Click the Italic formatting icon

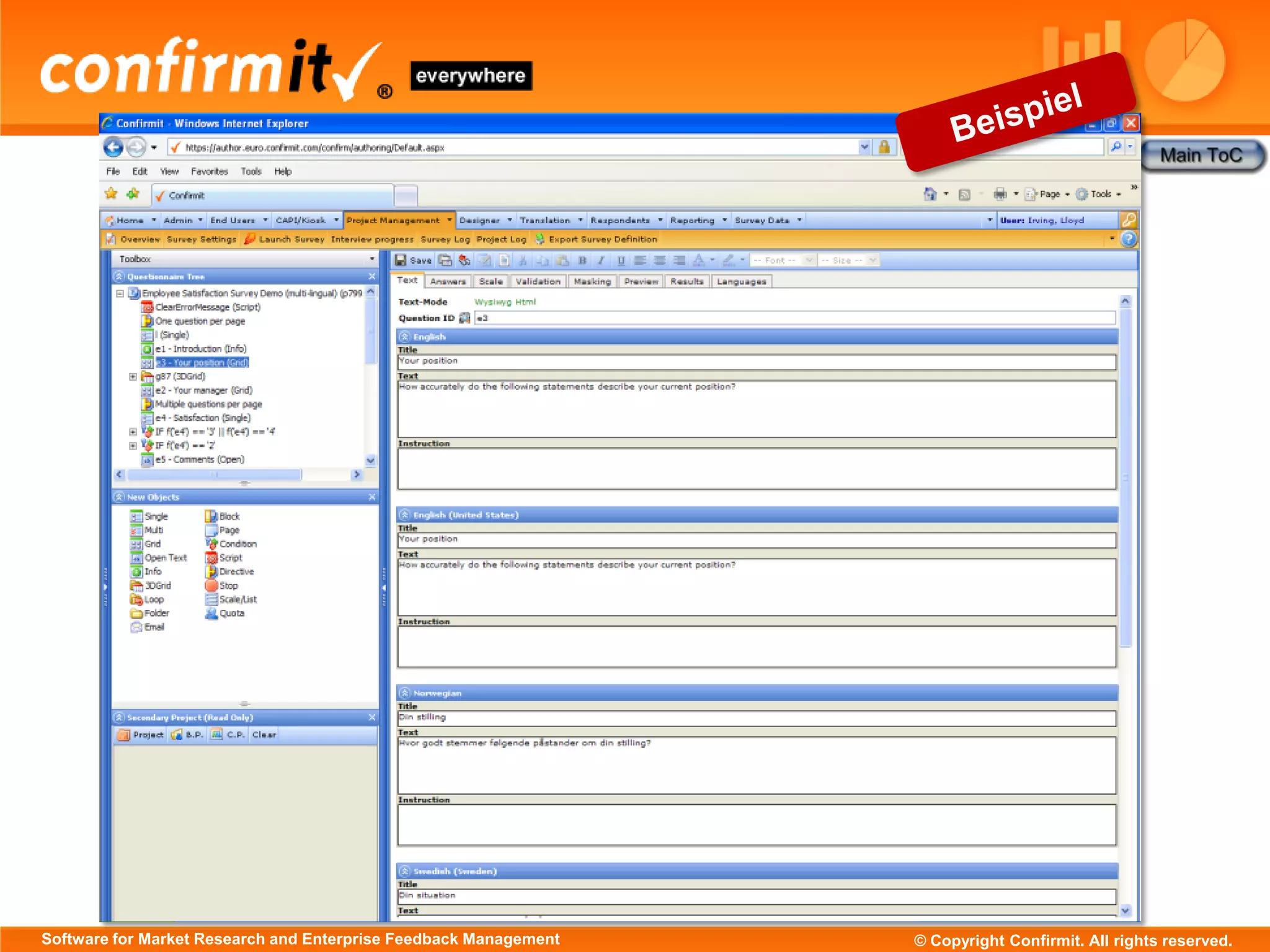pos(601,260)
